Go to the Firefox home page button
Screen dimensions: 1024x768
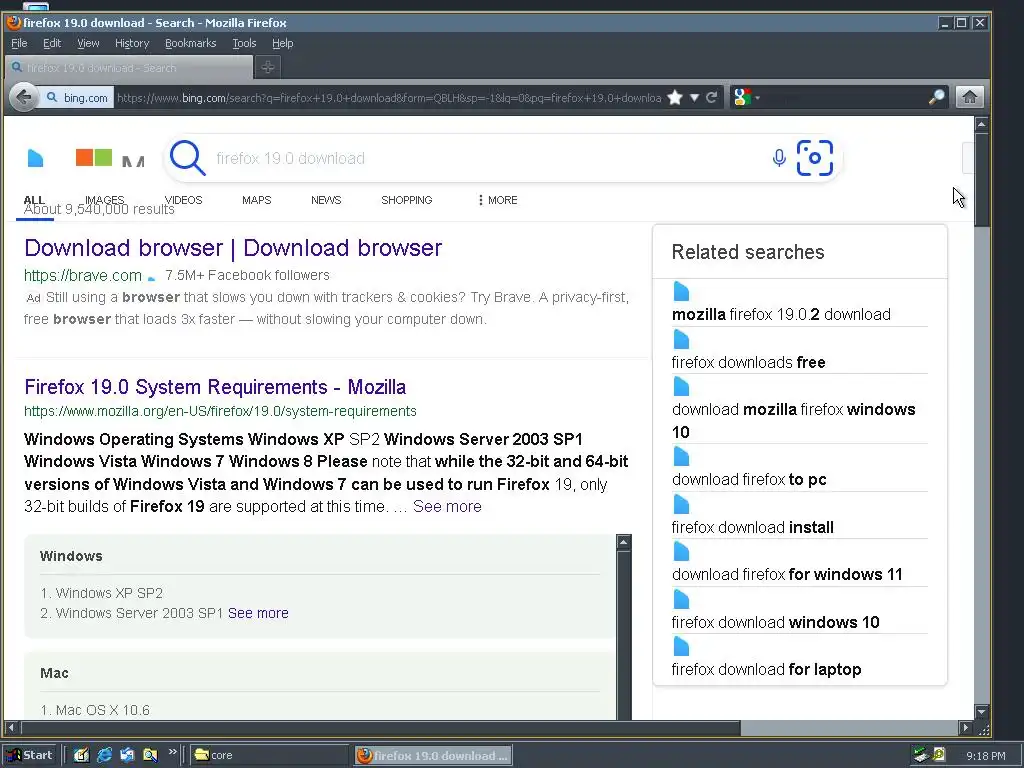pos(970,97)
